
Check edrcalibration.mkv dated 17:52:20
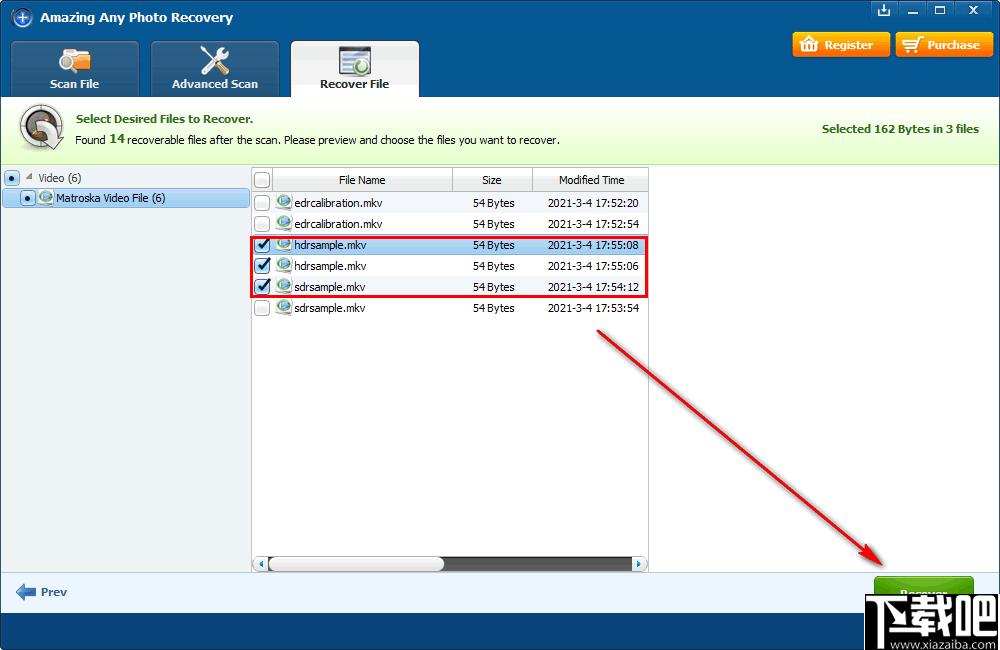point(262,203)
